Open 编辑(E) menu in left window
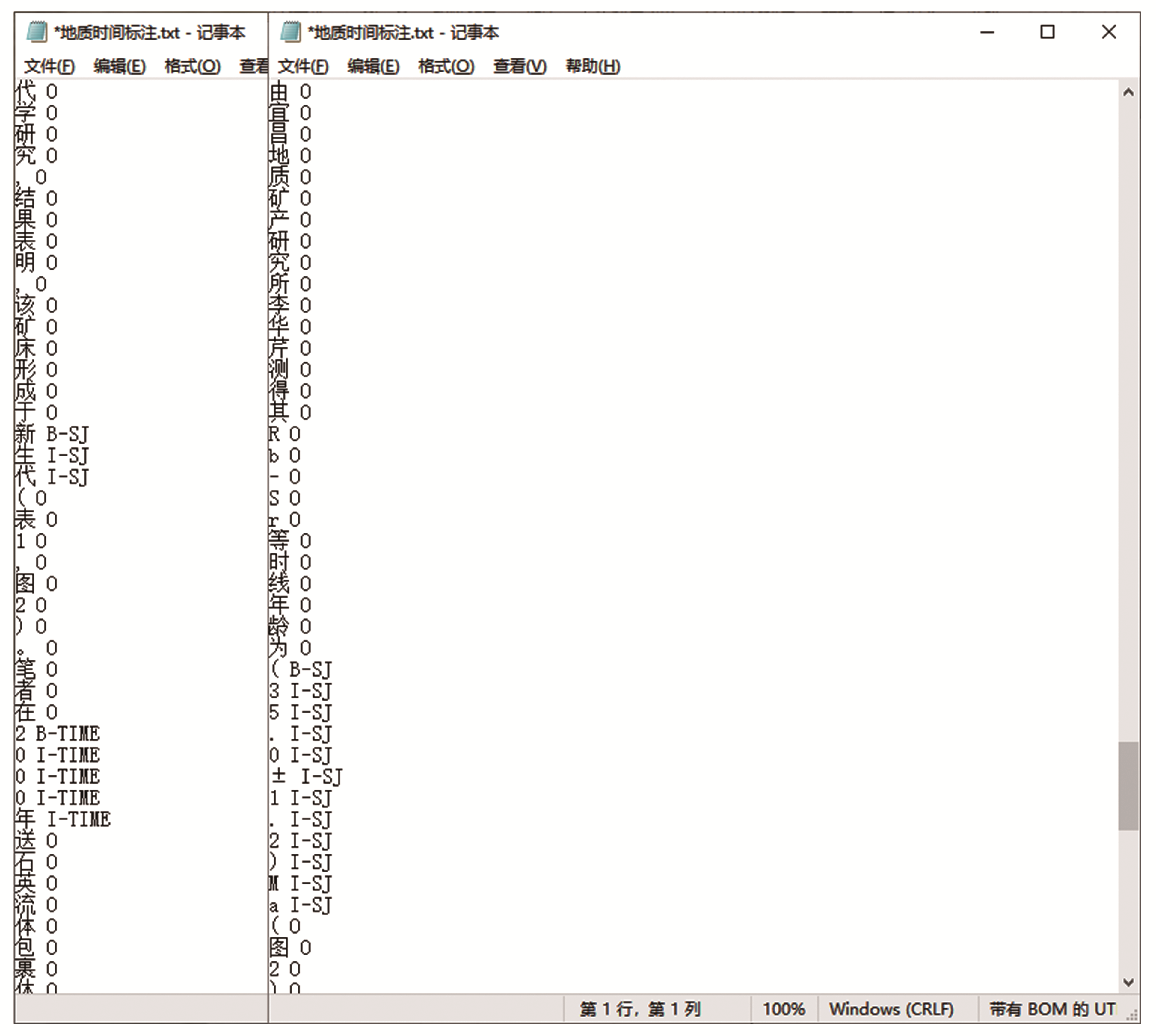The height and width of the screenshot is (1036, 1156). 119,66
